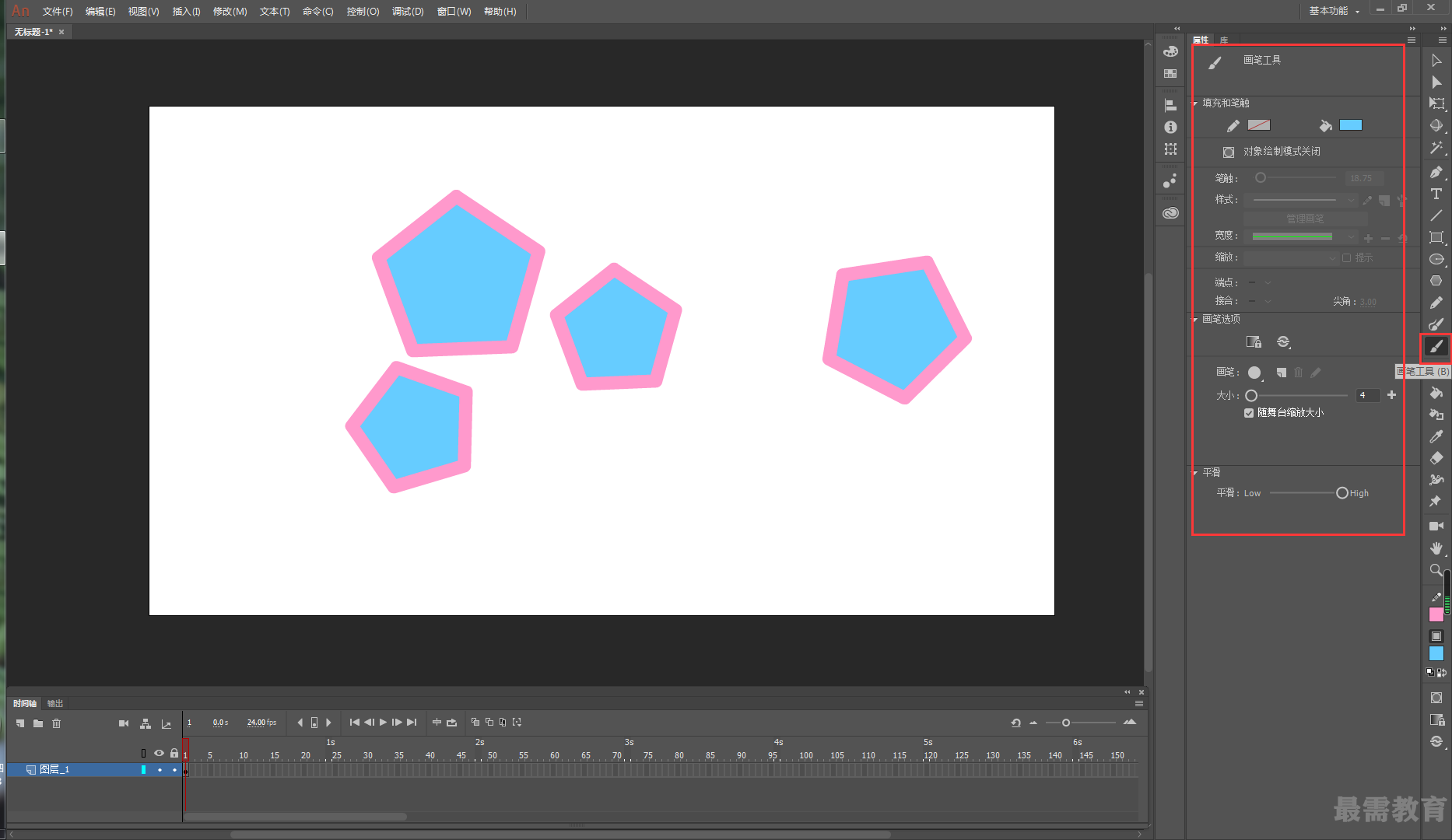
Task: Select the Line tool
Action: tap(1436, 215)
